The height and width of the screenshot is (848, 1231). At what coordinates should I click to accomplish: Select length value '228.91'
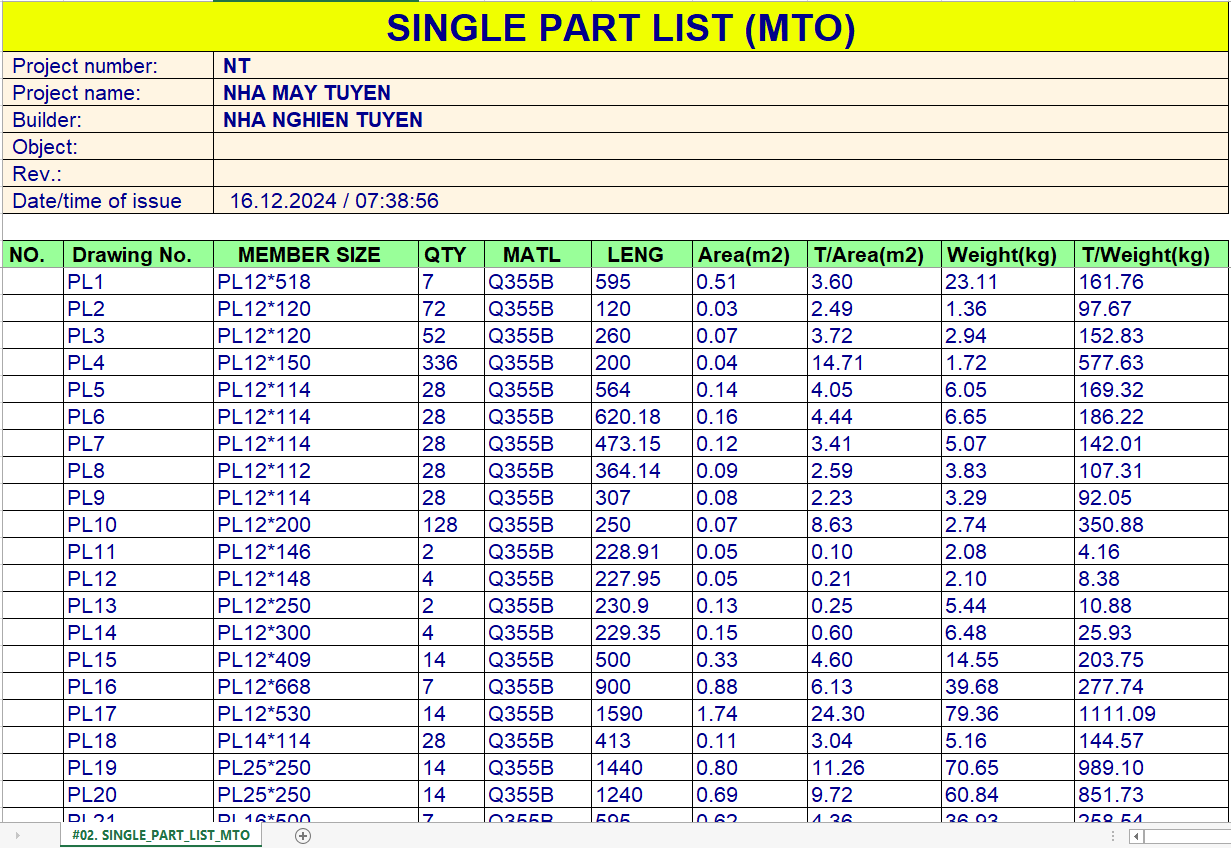[642, 552]
